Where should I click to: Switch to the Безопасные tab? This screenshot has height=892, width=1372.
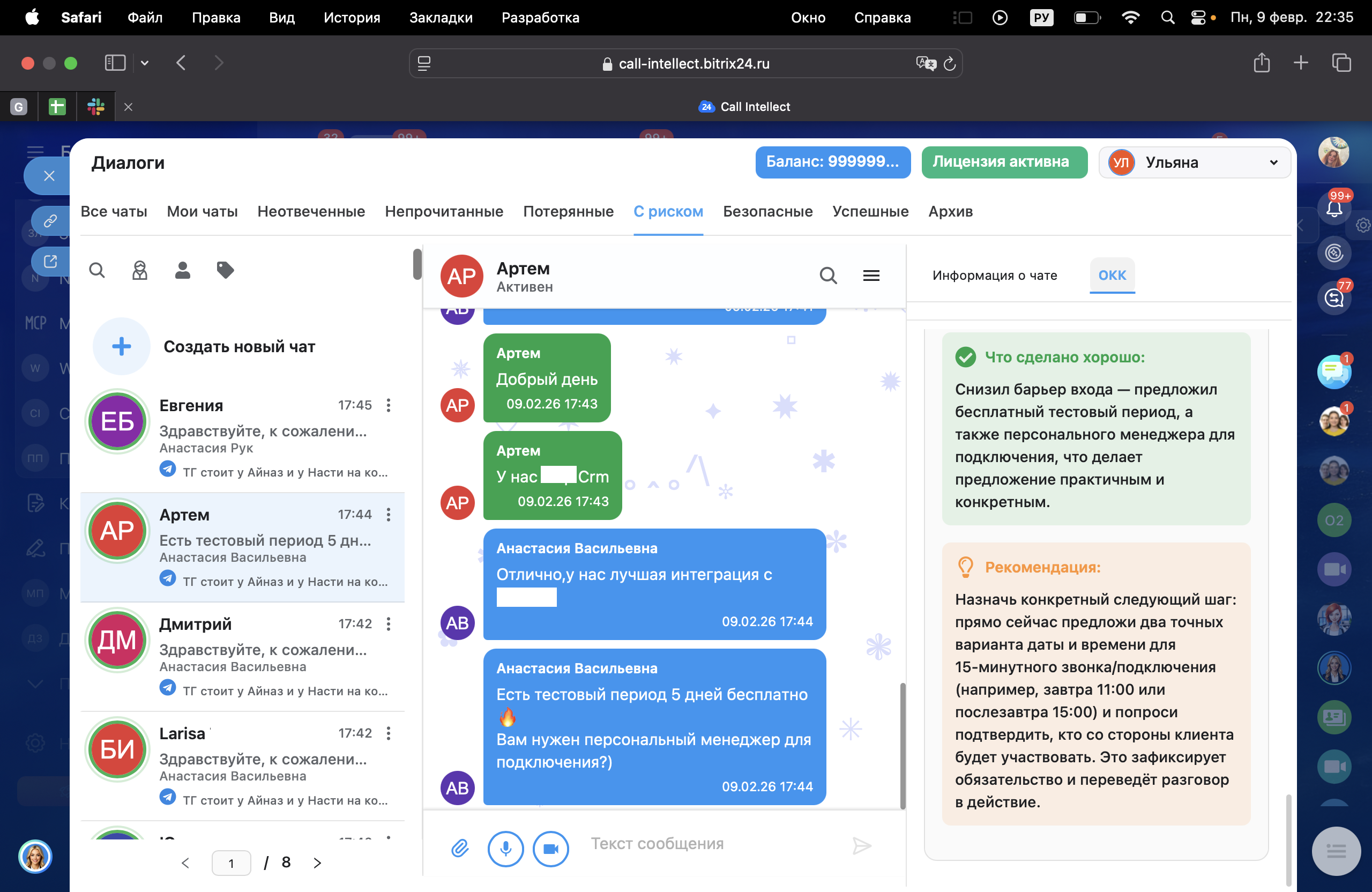tap(767, 212)
